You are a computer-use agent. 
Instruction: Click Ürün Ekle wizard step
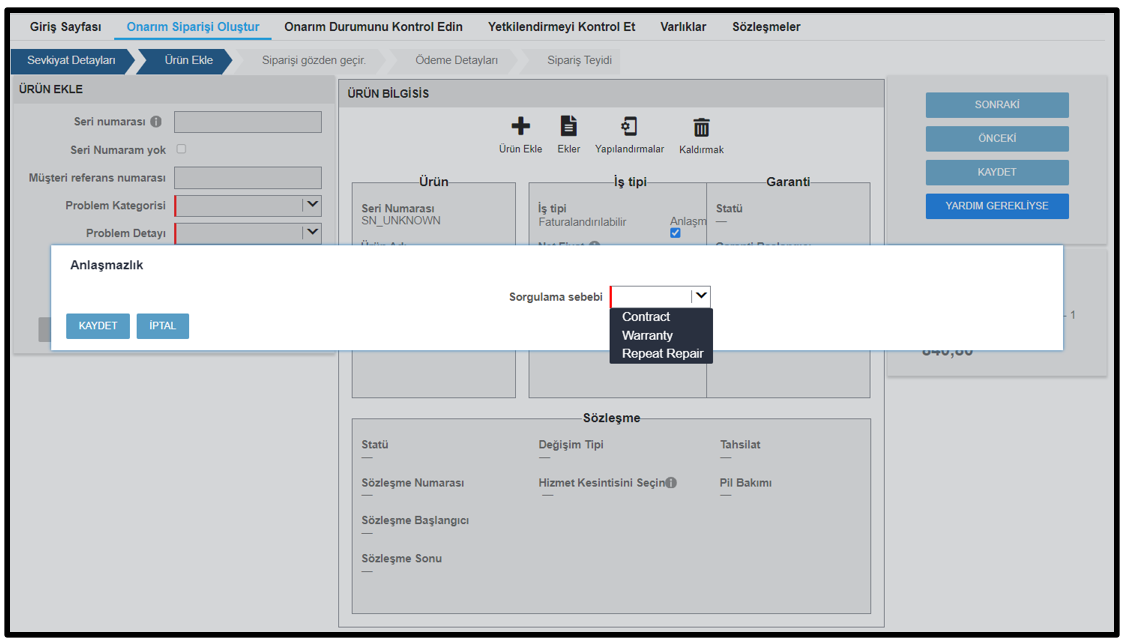pyautogui.click(x=189, y=60)
